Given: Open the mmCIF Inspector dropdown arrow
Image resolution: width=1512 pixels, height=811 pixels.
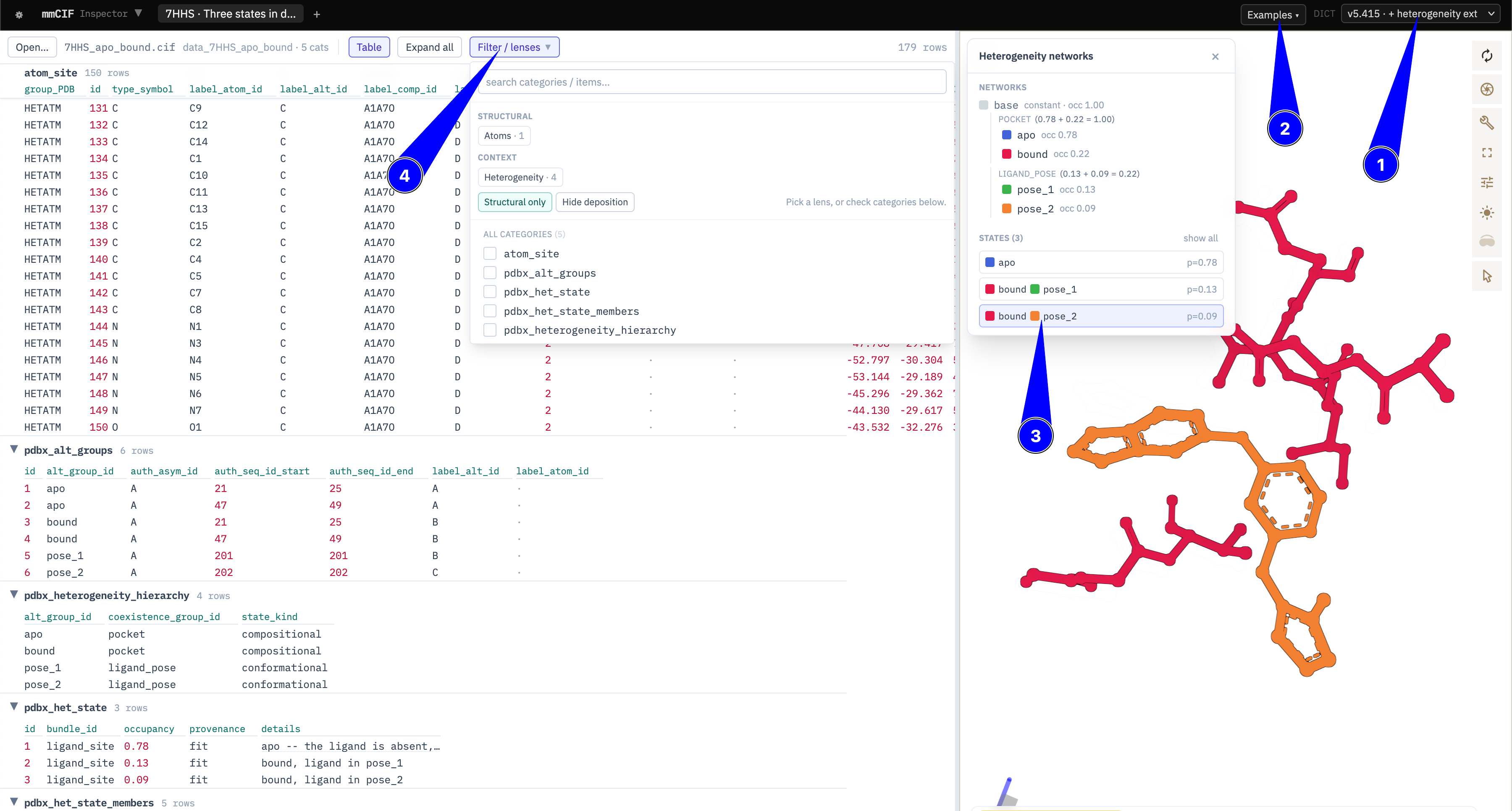Looking at the screenshot, I should (x=139, y=13).
